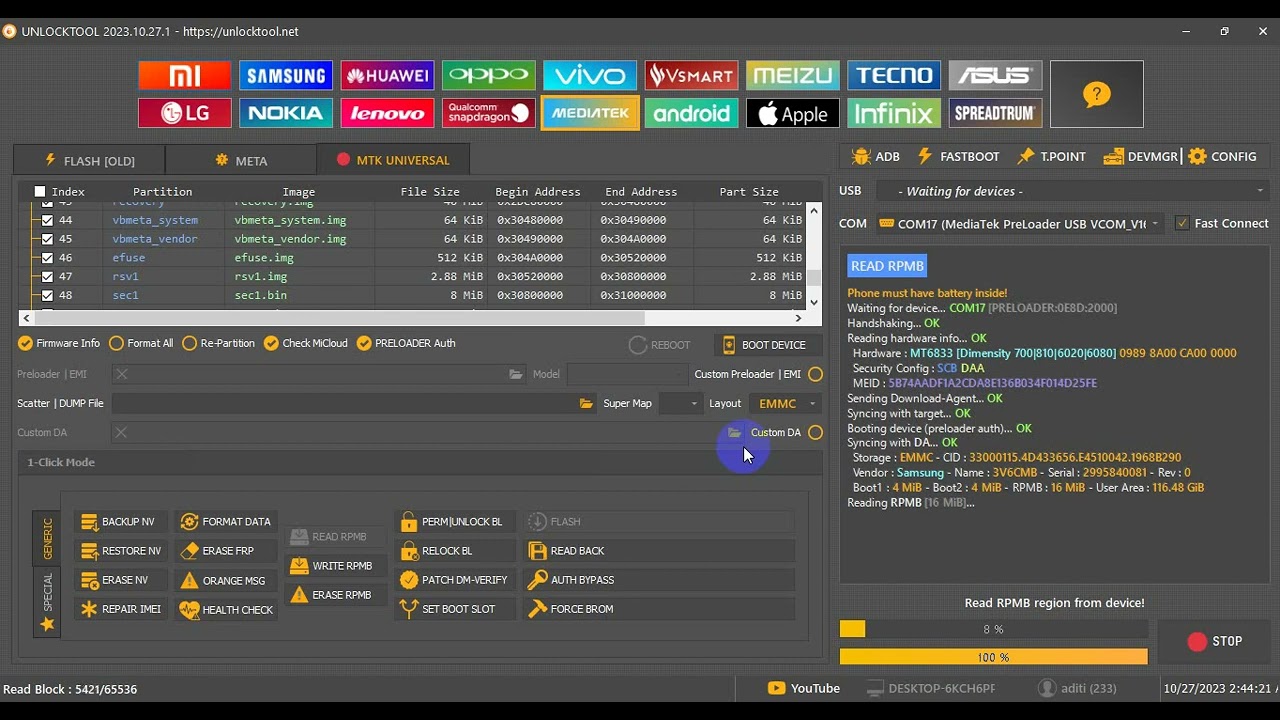The width and height of the screenshot is (1280, 720).
Task: Open the DEVMGR device manager
Action: pos(1141,157)
